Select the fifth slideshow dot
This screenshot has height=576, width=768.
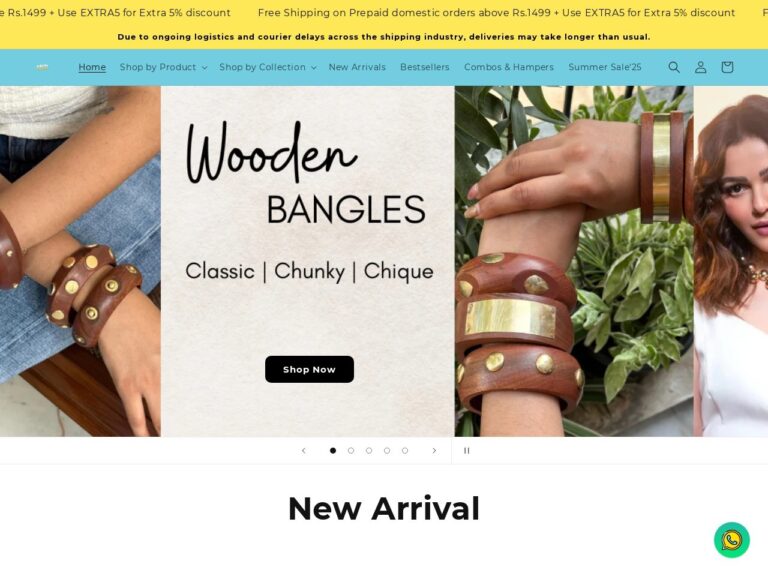coord(405,451)
